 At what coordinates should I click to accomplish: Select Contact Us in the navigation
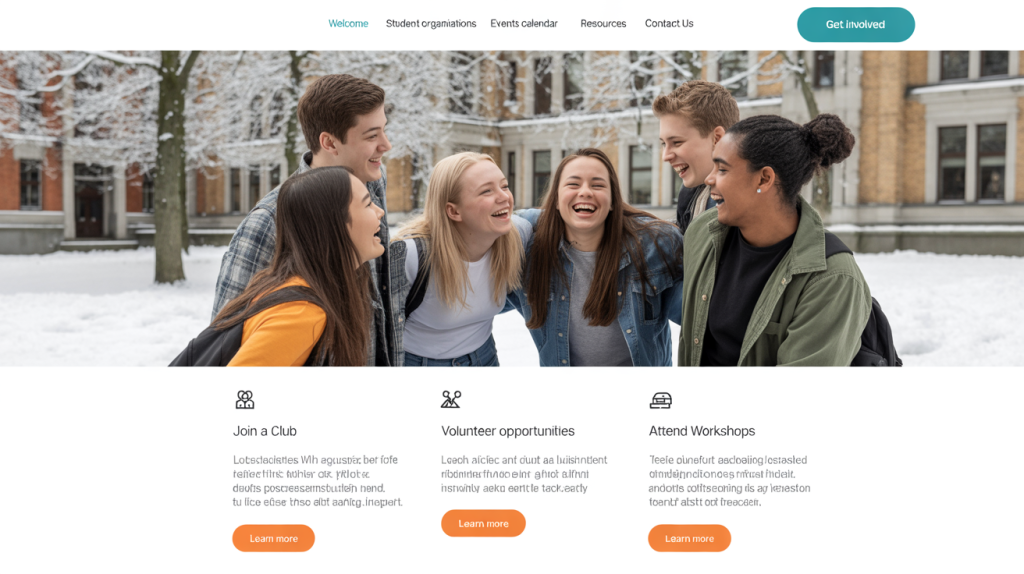[669, 24]
